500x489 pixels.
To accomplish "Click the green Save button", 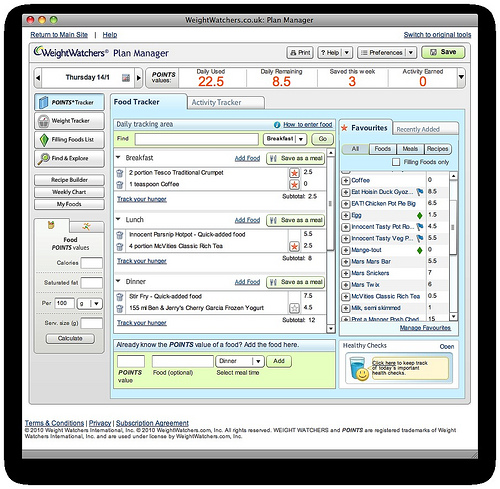I will (443, 52).
